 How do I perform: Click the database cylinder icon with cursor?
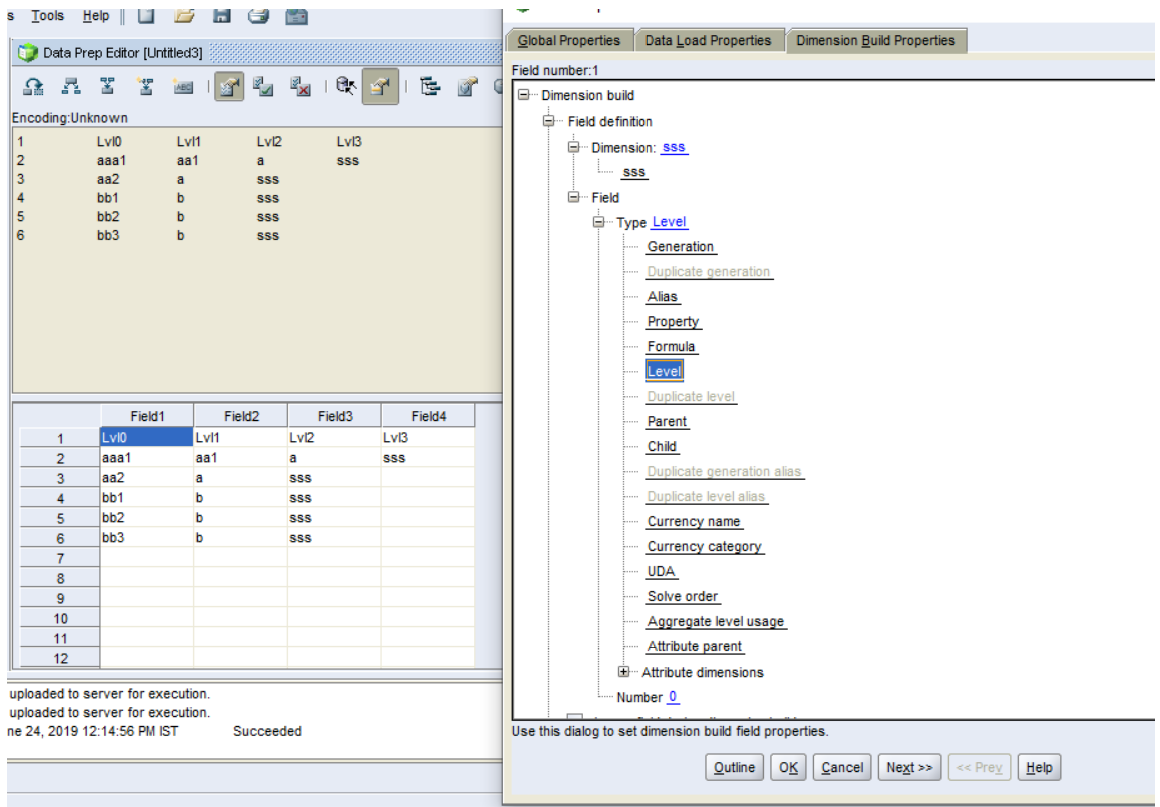pyautogui.click(x=345, y=86)
